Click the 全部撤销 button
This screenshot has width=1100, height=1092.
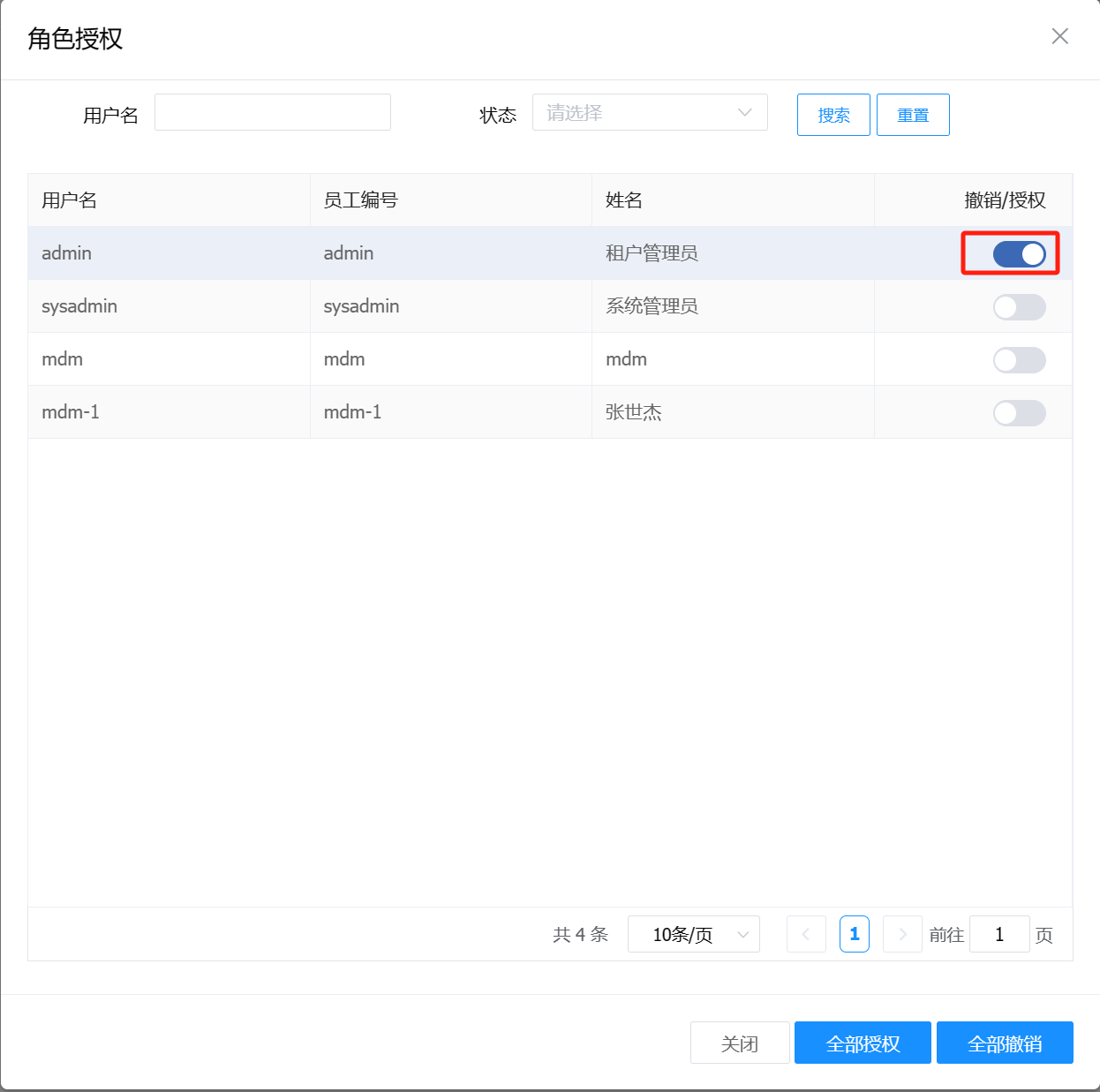tap(1005, 1043)
